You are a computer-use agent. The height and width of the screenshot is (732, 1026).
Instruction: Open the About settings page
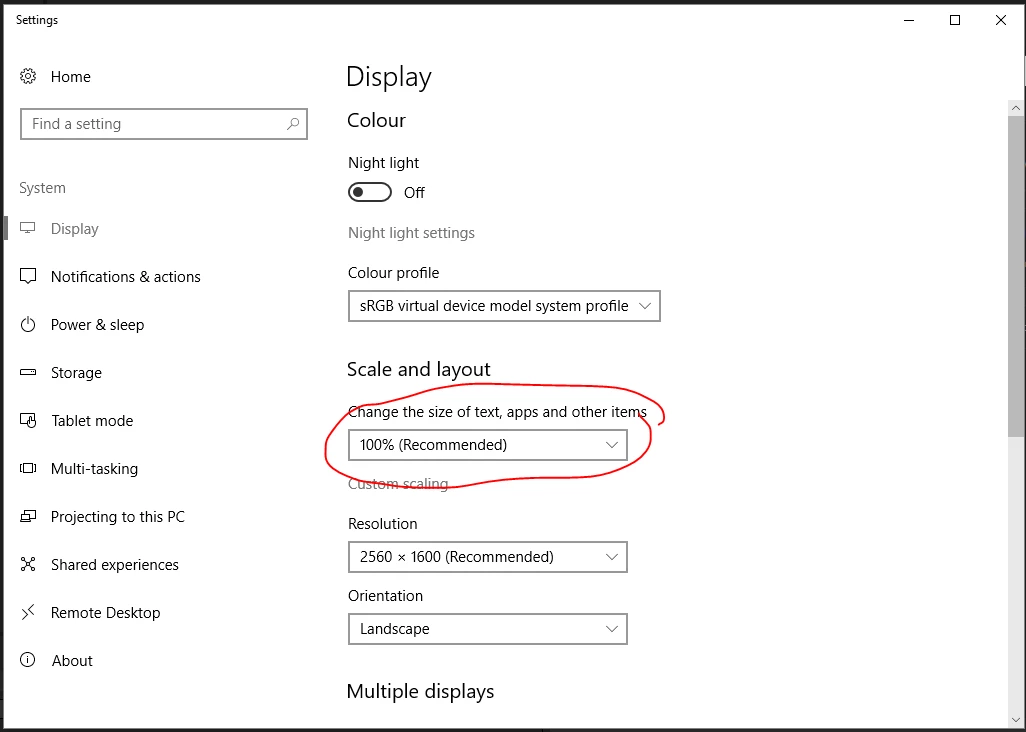click(x=72, y=661)
